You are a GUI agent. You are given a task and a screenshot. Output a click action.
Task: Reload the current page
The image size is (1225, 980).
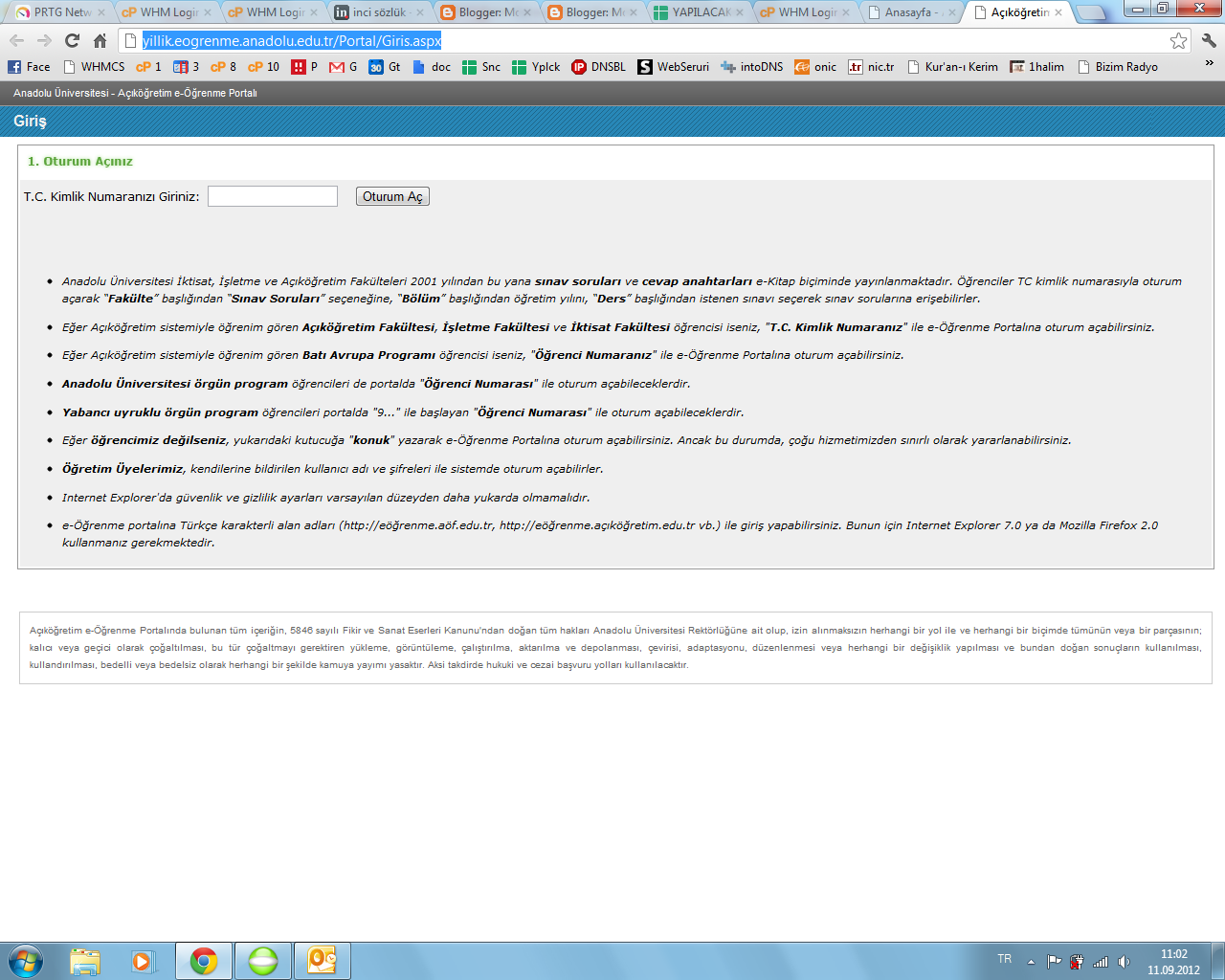[x=72, y=40]
